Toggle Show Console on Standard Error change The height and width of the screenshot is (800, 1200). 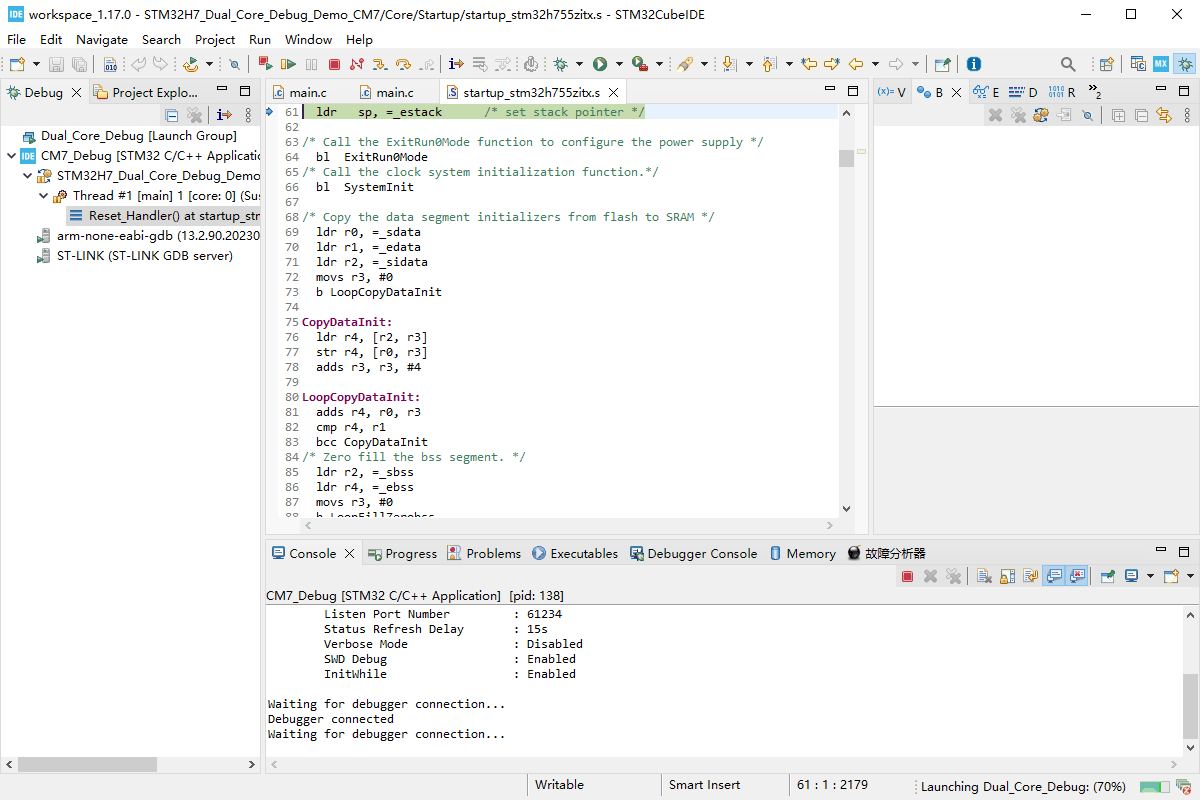click(1077, 576)
